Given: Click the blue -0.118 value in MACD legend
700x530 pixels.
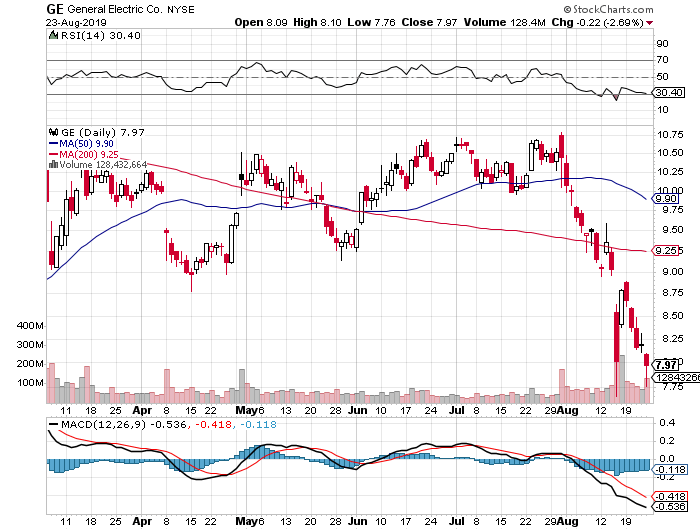Looking at the screenshot, I should click(x=258, y=424).
